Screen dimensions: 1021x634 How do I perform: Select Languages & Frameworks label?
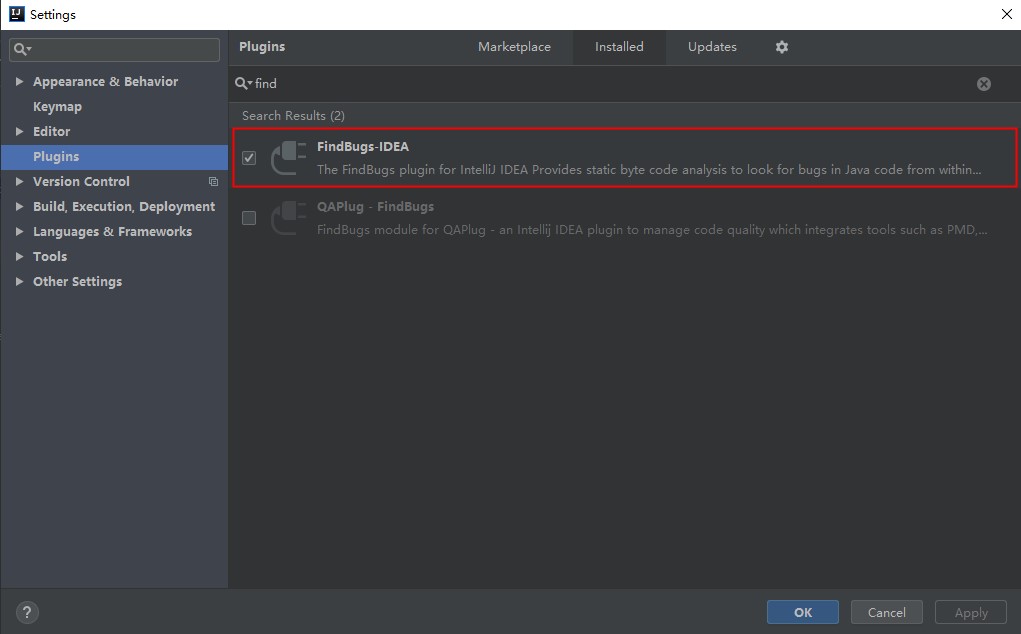(x=113, y=232)
